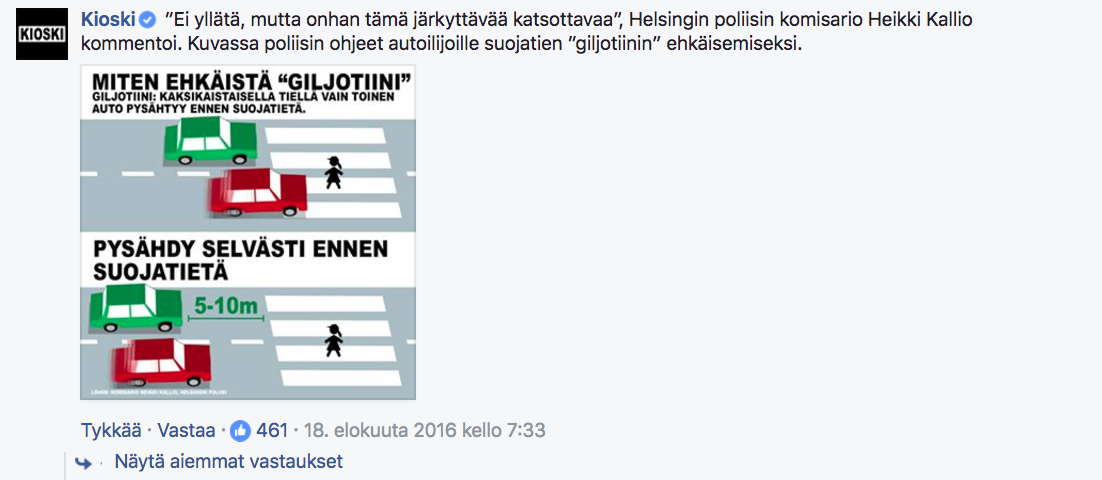Viewport: 1102px width, 480px height.
Task: Reply to the comment via Vastaa
Action: point(186,430)
